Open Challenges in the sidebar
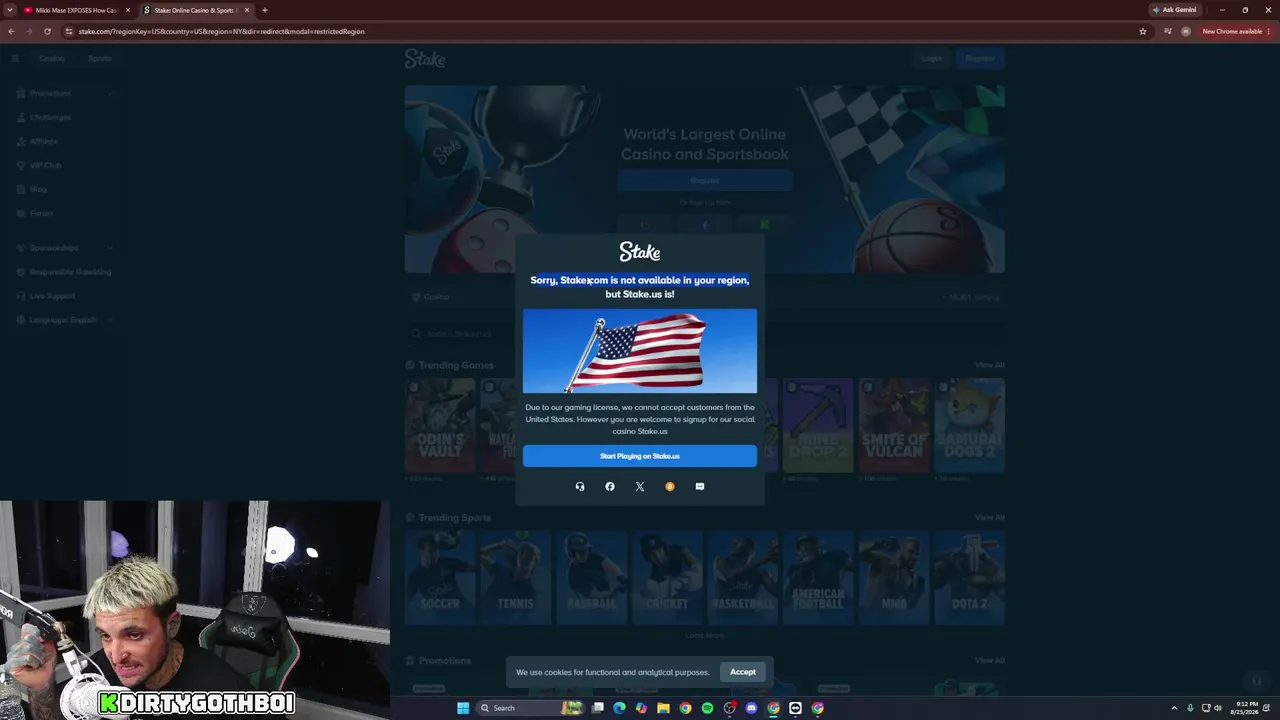The width and height of the screenshot is (1280, 720). point(50,117)
